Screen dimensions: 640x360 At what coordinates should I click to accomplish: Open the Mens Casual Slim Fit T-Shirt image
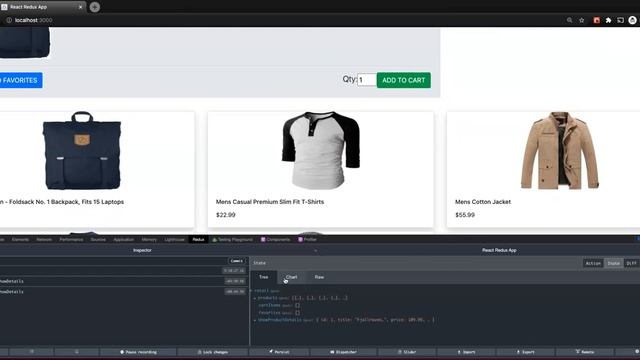coord(321,151)
